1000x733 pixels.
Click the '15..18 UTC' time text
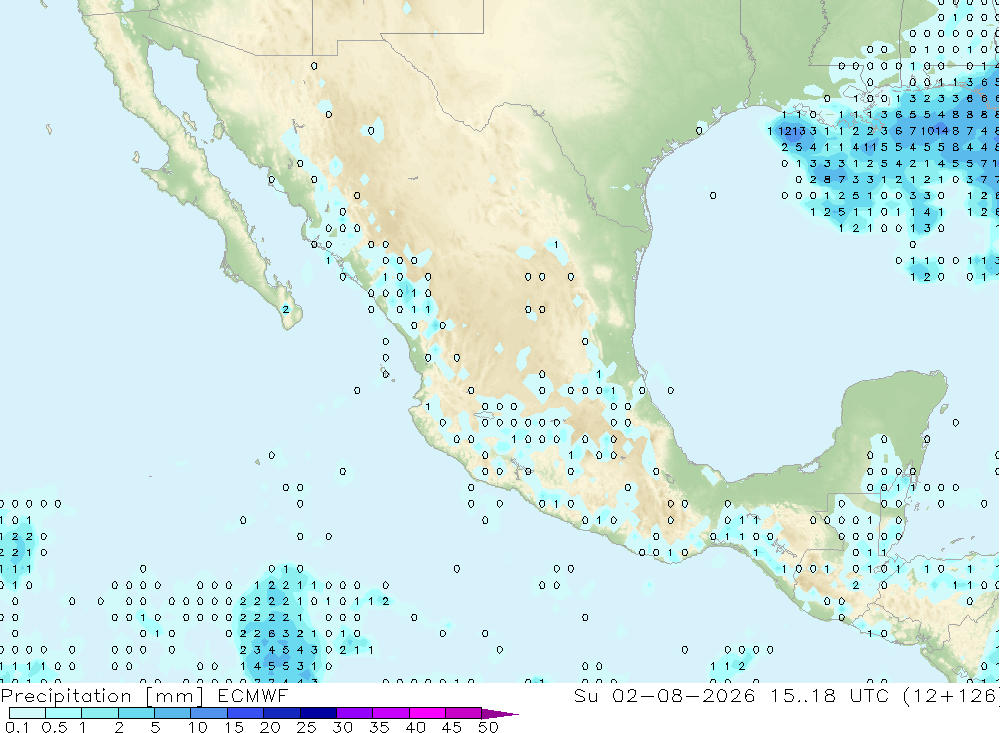[x=830, y=695]
